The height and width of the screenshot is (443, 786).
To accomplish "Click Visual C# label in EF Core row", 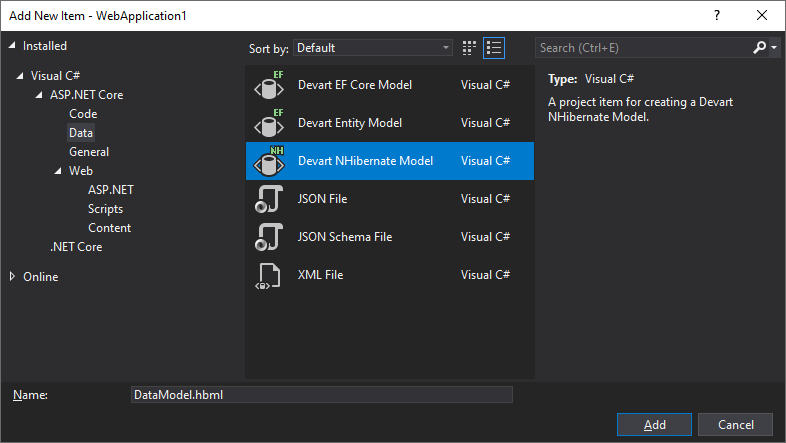I will [x=485, y=85].
